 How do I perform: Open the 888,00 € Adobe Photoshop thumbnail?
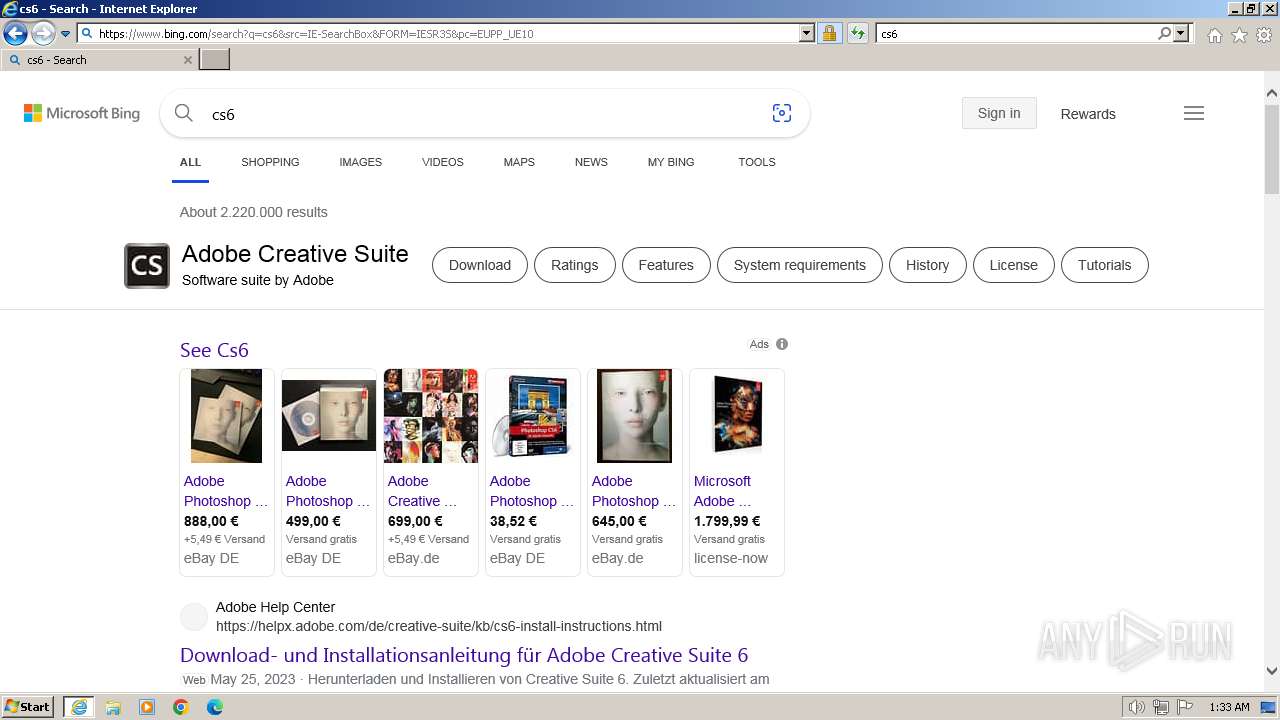227,416
